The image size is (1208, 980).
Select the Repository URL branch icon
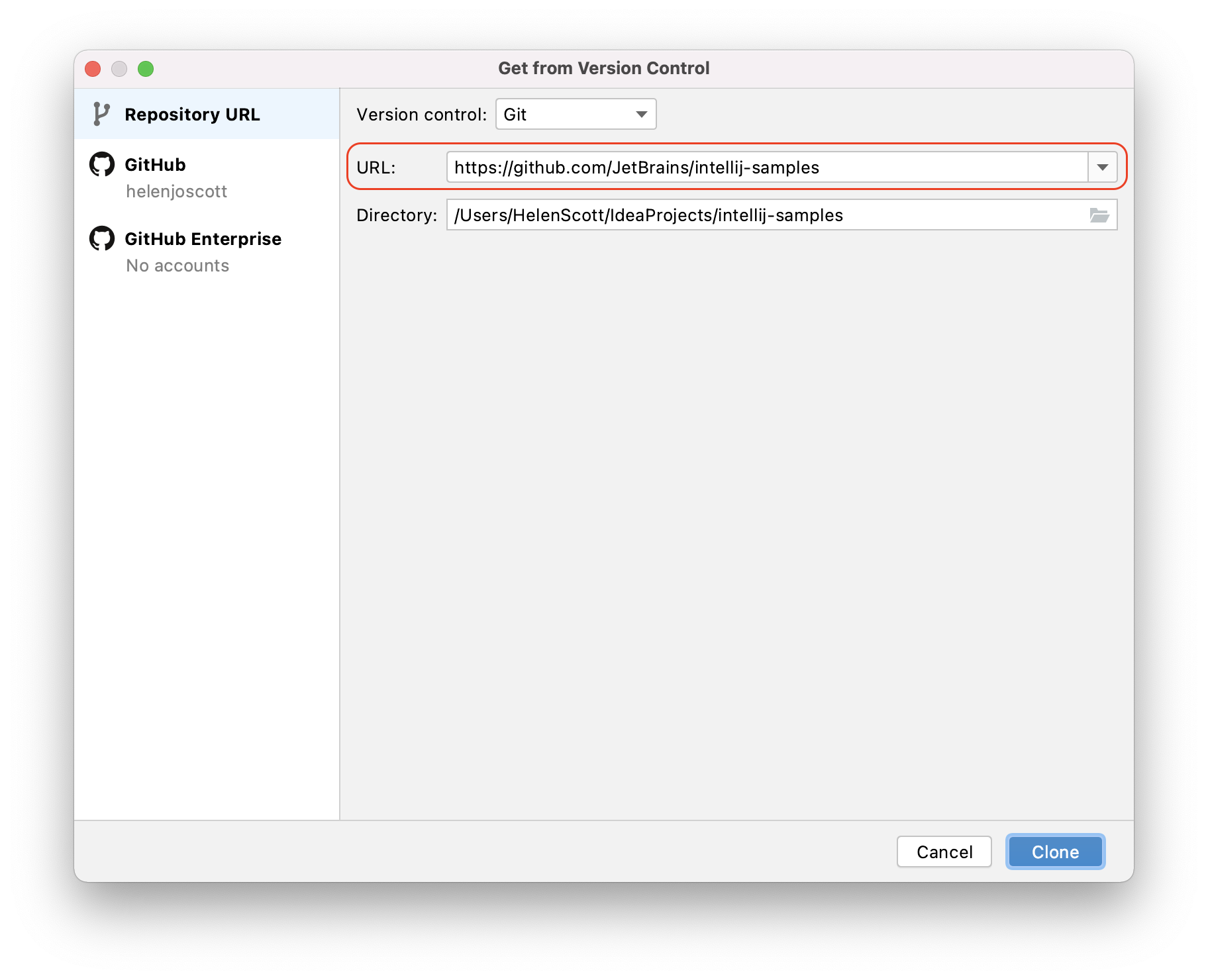coord(101,114)
